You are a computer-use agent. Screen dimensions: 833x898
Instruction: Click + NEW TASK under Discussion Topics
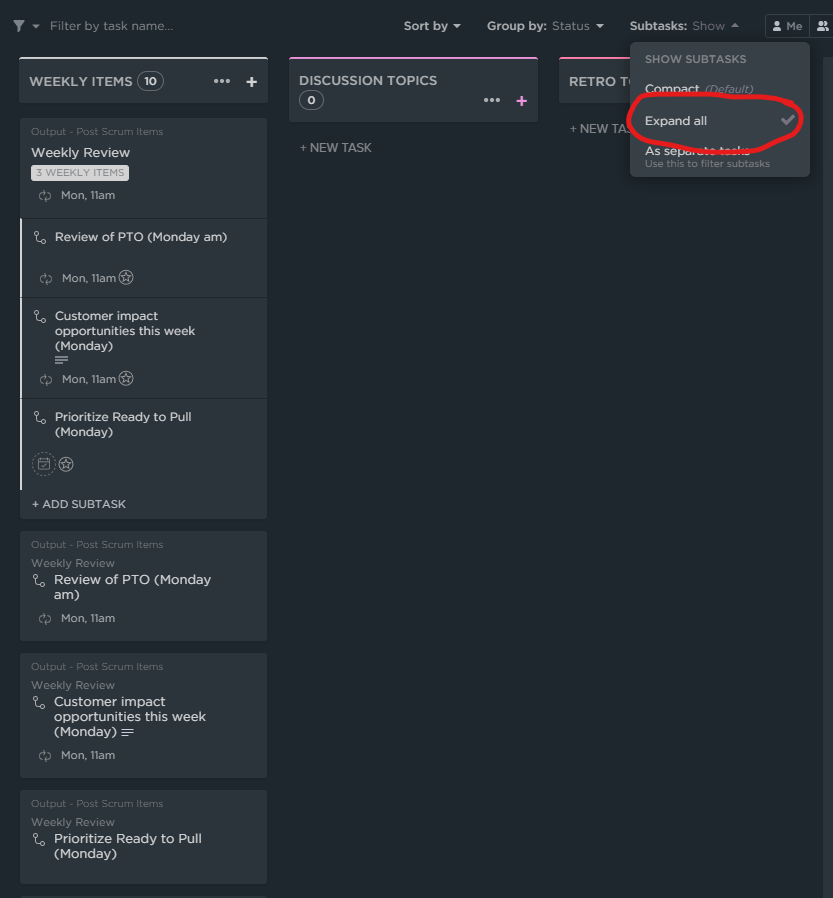tap(336, 148)
